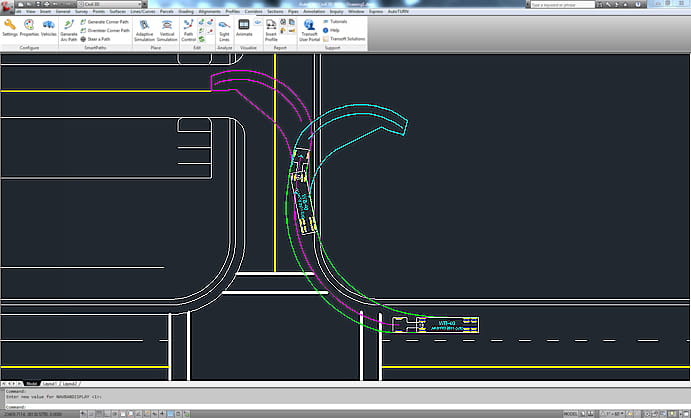Open Transoft Solutions link
This screenshot has width=691, height=418.
(x=344, y=39)
